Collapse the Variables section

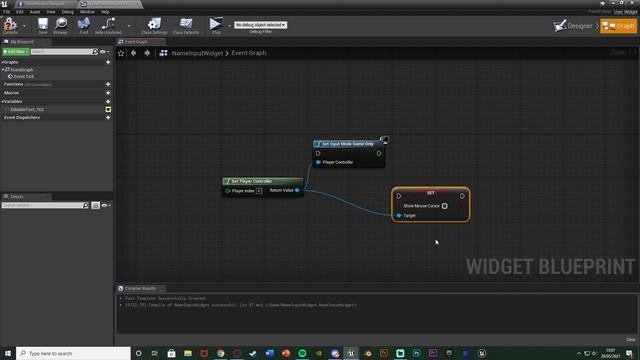tap(2, 101)
